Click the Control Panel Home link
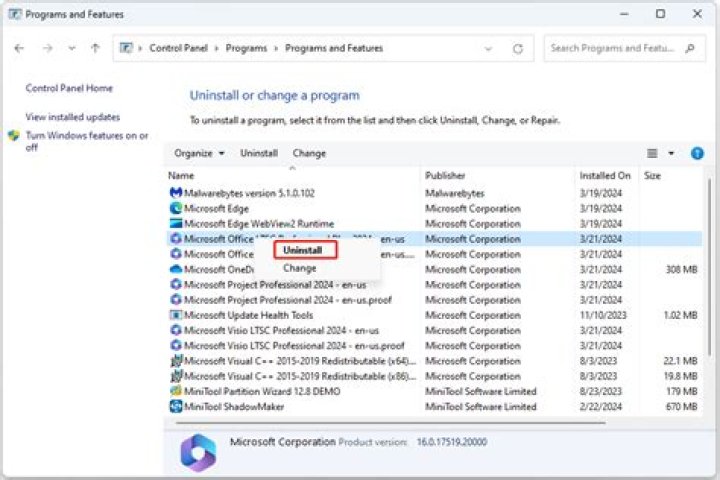 coord(69,88)
